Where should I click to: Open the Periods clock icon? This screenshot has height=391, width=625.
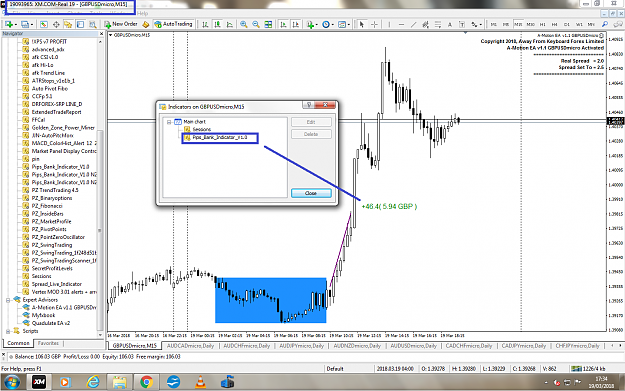coord(326,24)
